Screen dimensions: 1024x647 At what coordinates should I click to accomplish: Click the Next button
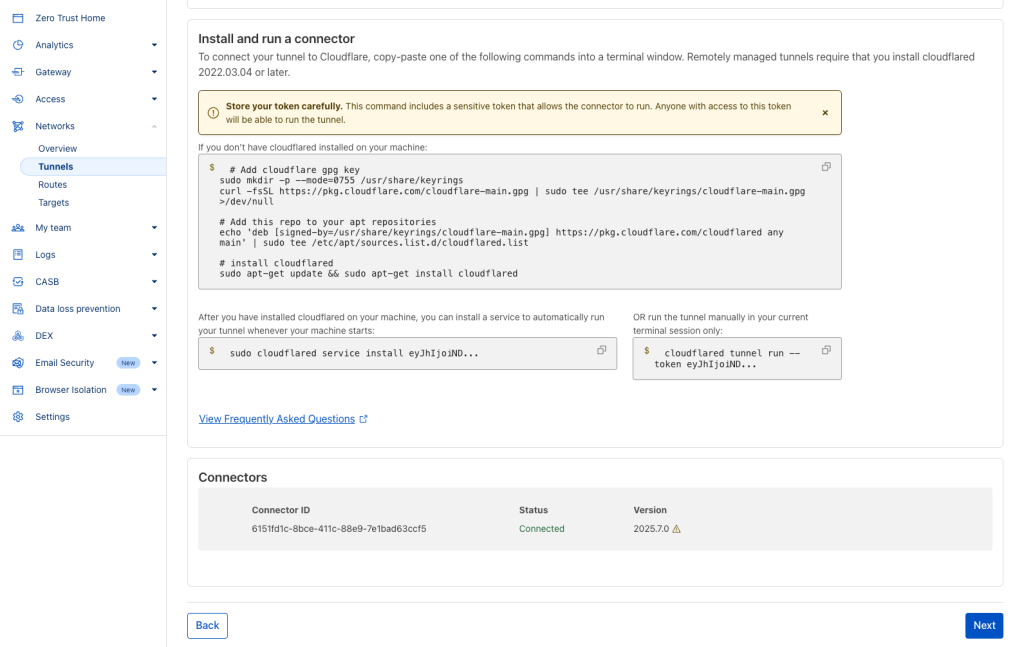point(984,625)
